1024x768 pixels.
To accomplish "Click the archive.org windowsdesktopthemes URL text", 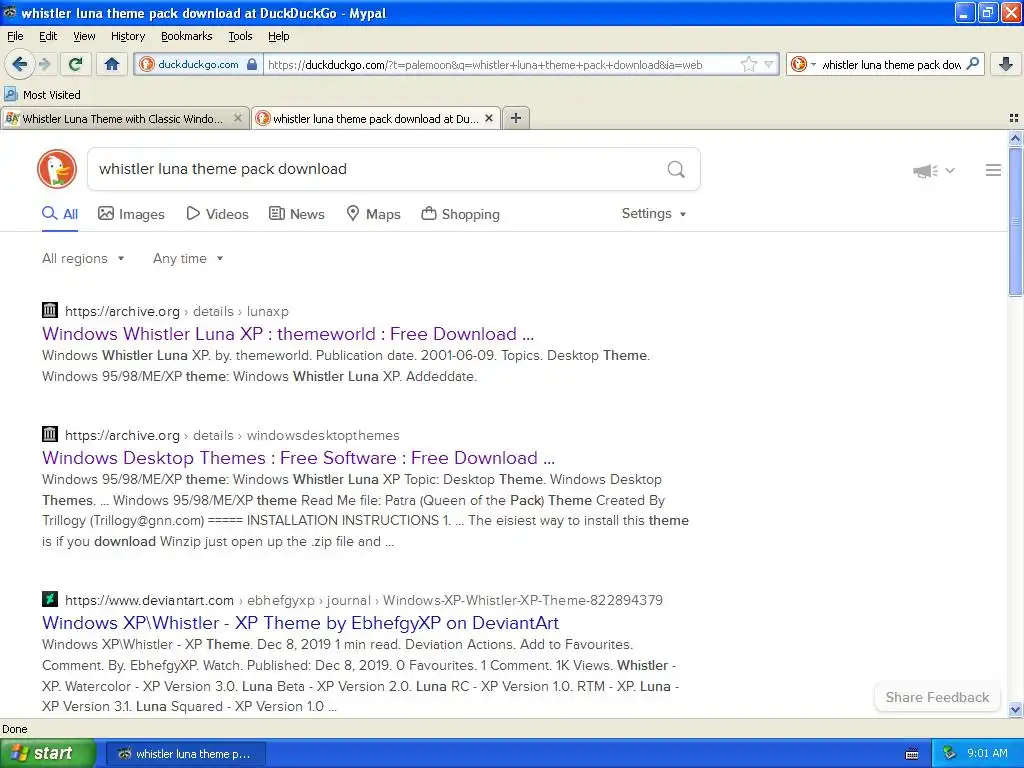I will coord(232,436).
